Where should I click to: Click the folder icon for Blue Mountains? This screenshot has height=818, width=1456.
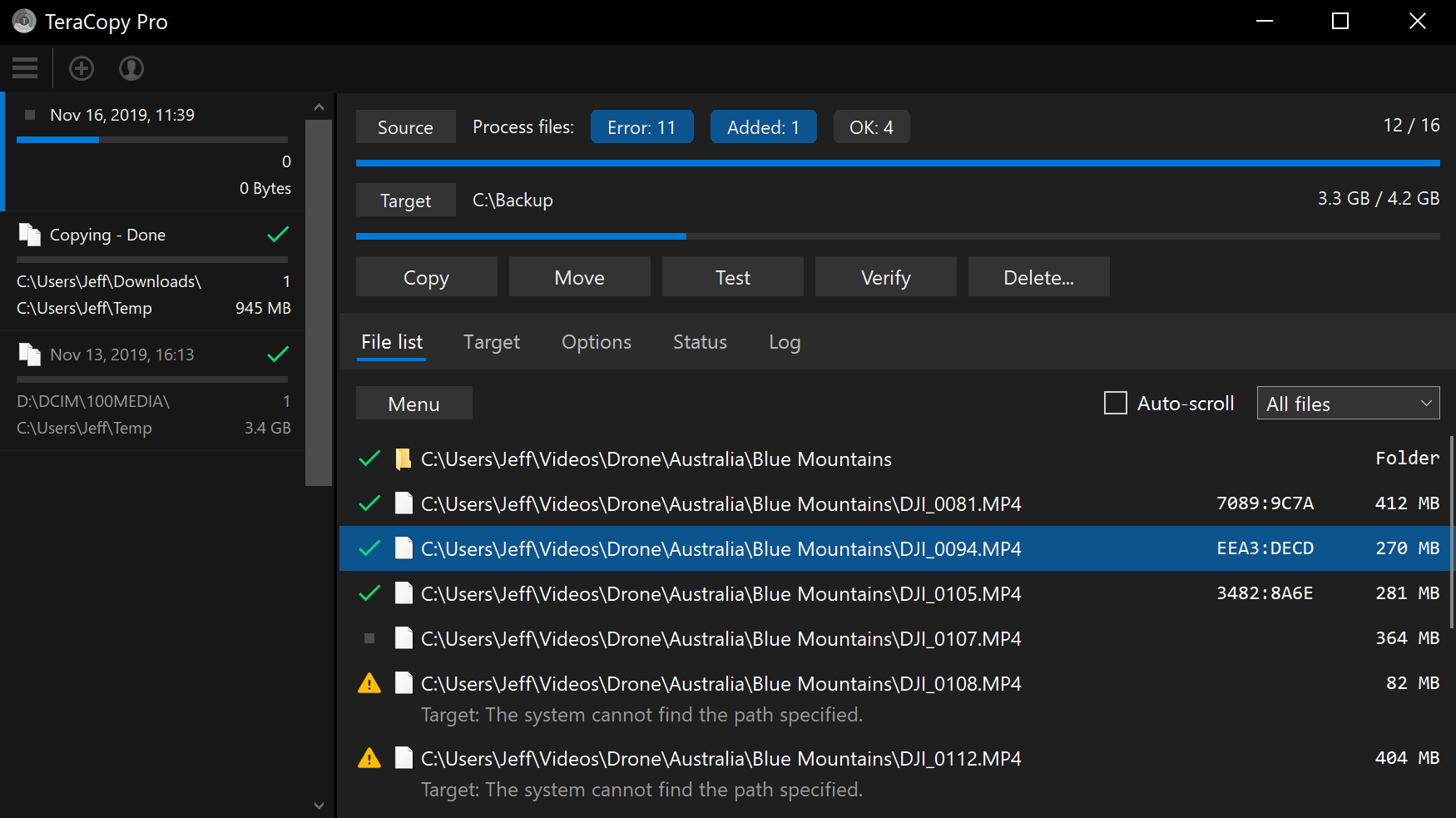pos(403,459)
